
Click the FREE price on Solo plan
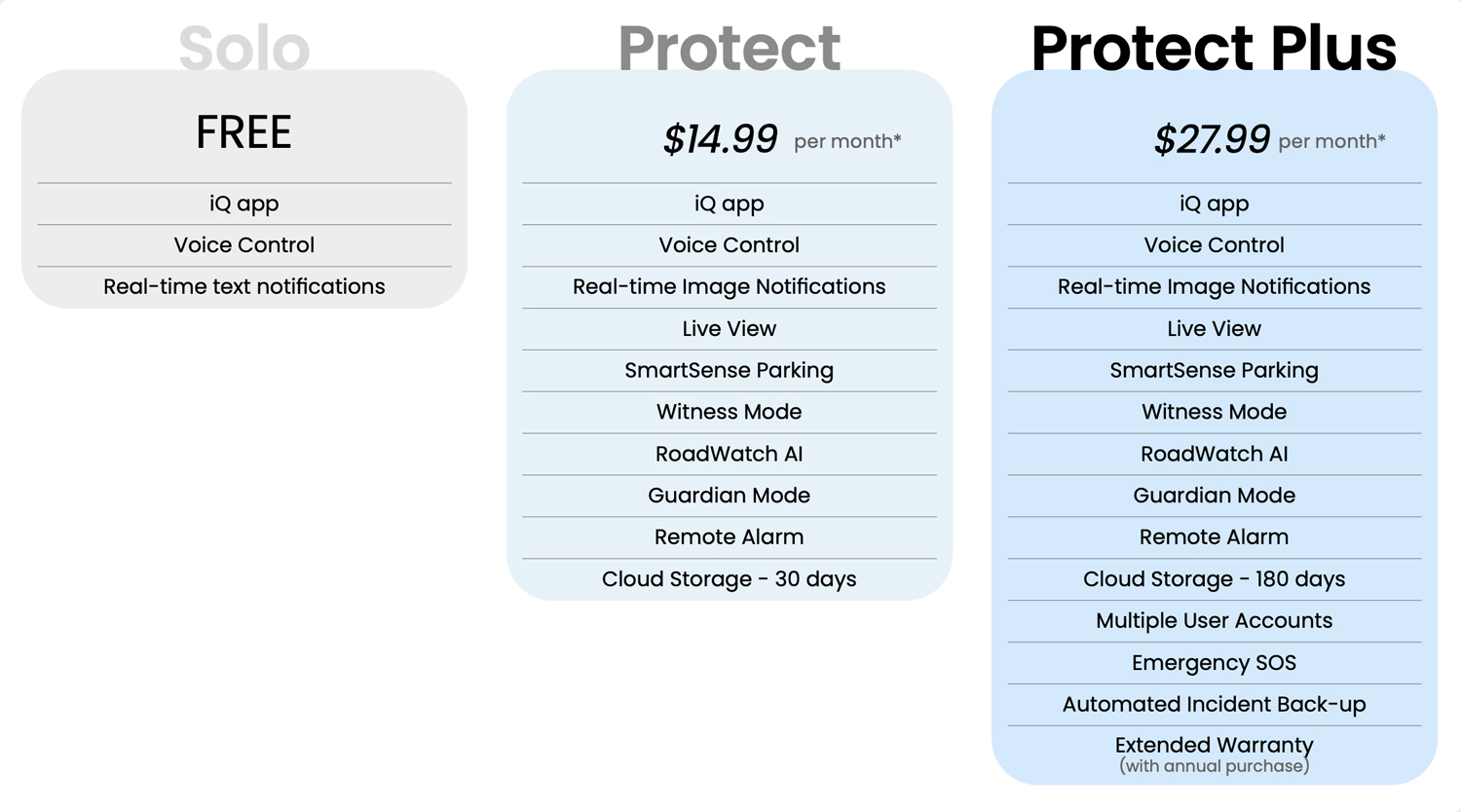[x=243, y=132]
